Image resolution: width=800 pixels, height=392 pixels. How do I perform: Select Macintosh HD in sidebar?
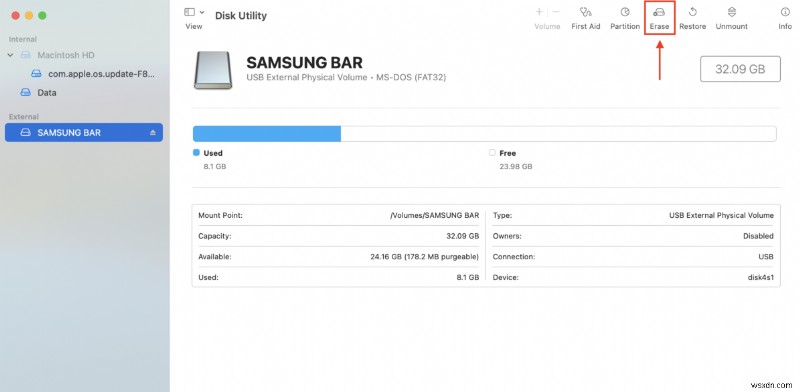pos(66,55)
